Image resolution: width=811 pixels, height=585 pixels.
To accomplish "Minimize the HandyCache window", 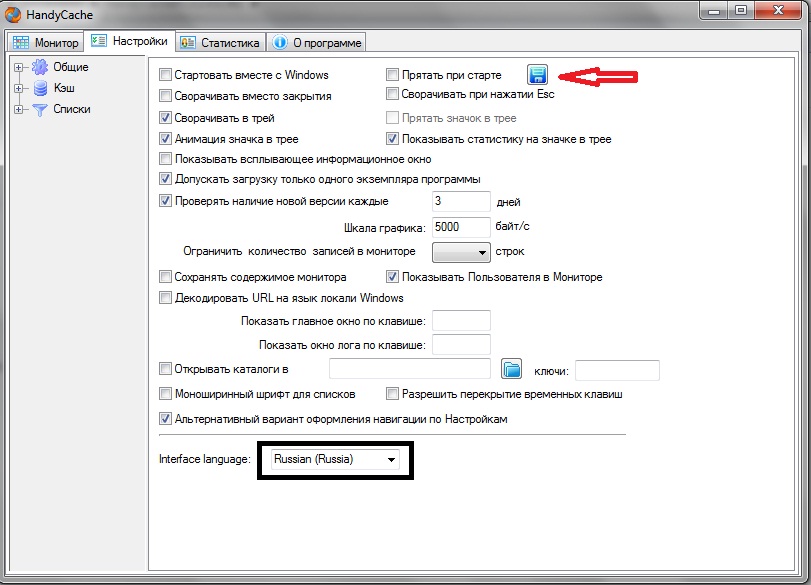I will [714, 11].
